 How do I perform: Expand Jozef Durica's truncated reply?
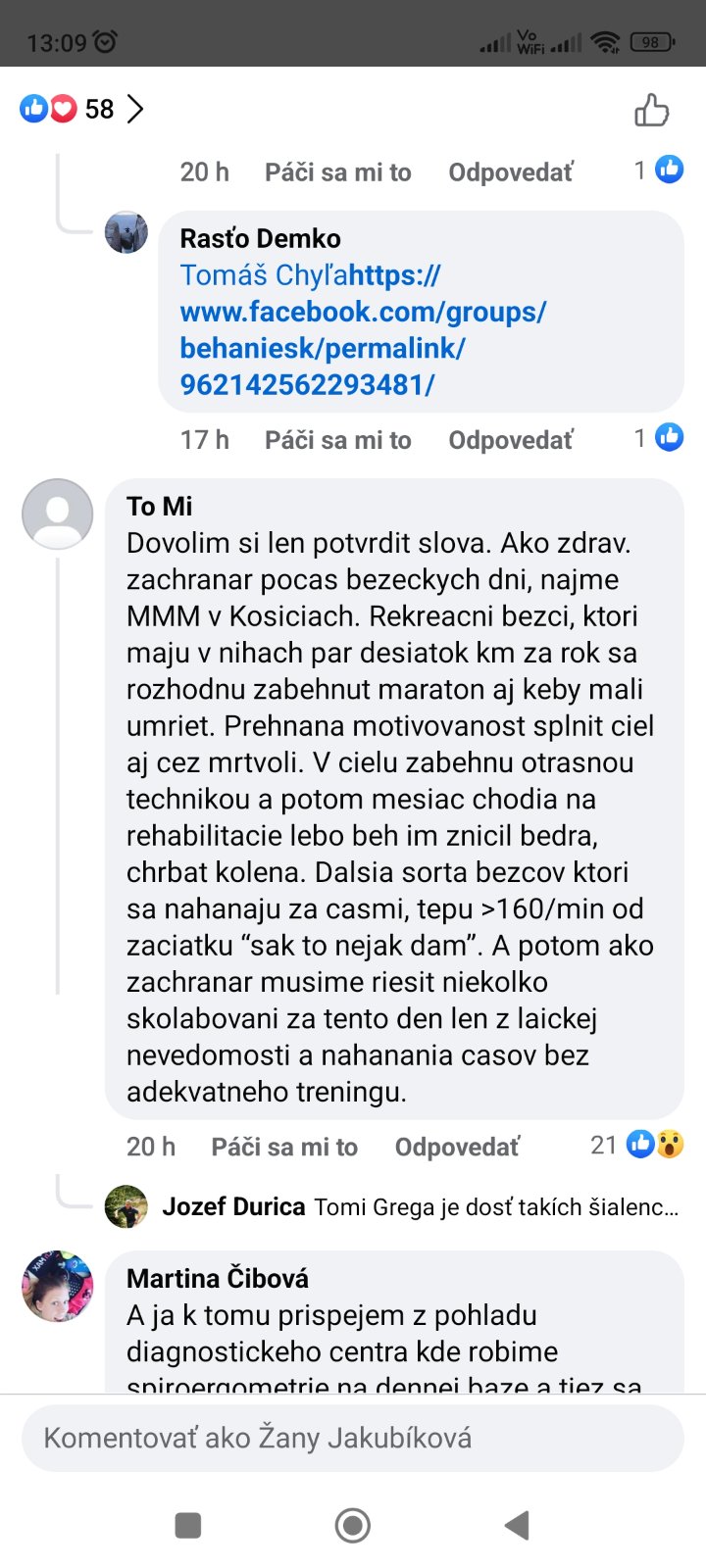coord(496,1207)
